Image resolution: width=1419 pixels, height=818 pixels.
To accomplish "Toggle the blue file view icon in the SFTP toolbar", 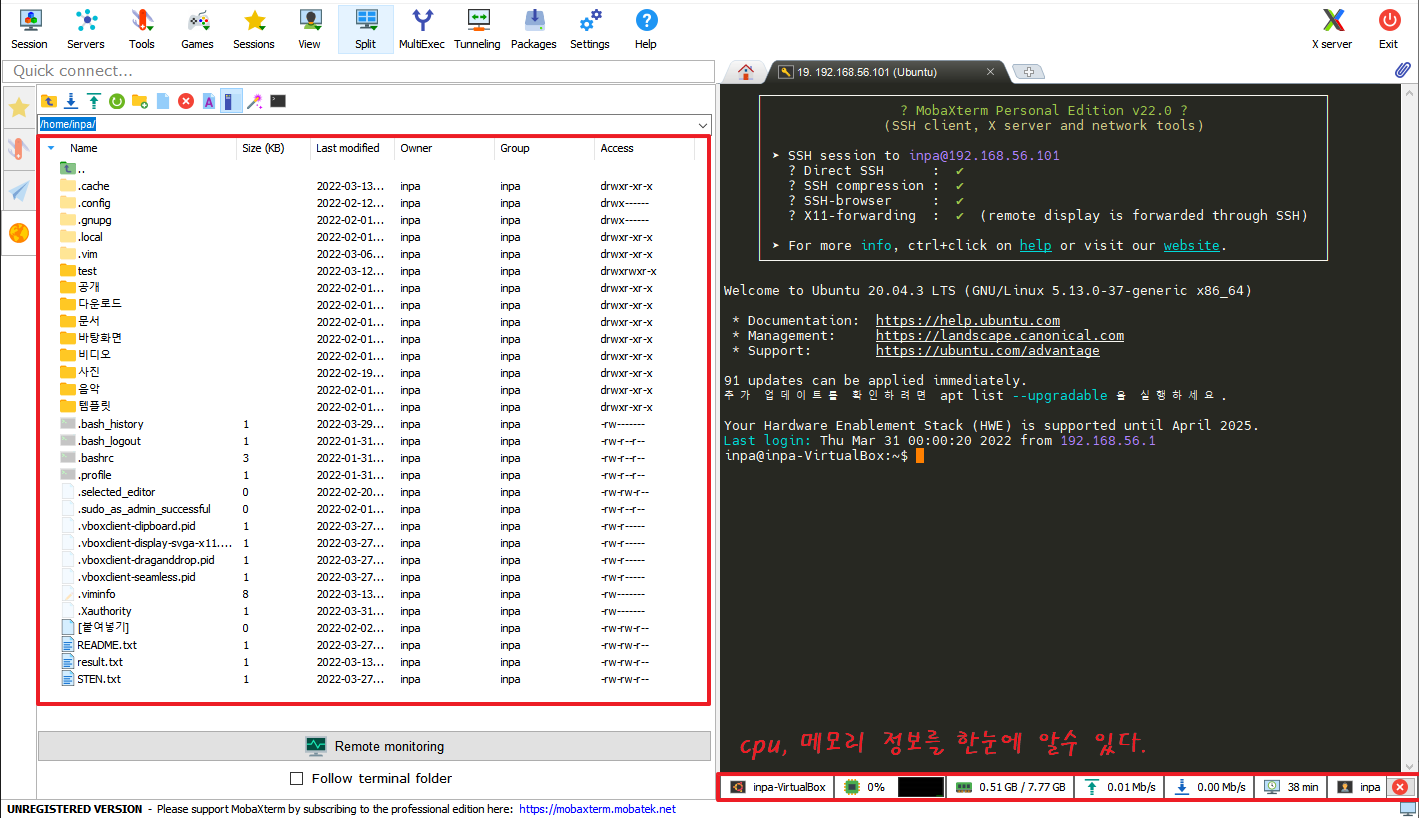I will pyautogui.click(x=232, y=101).
